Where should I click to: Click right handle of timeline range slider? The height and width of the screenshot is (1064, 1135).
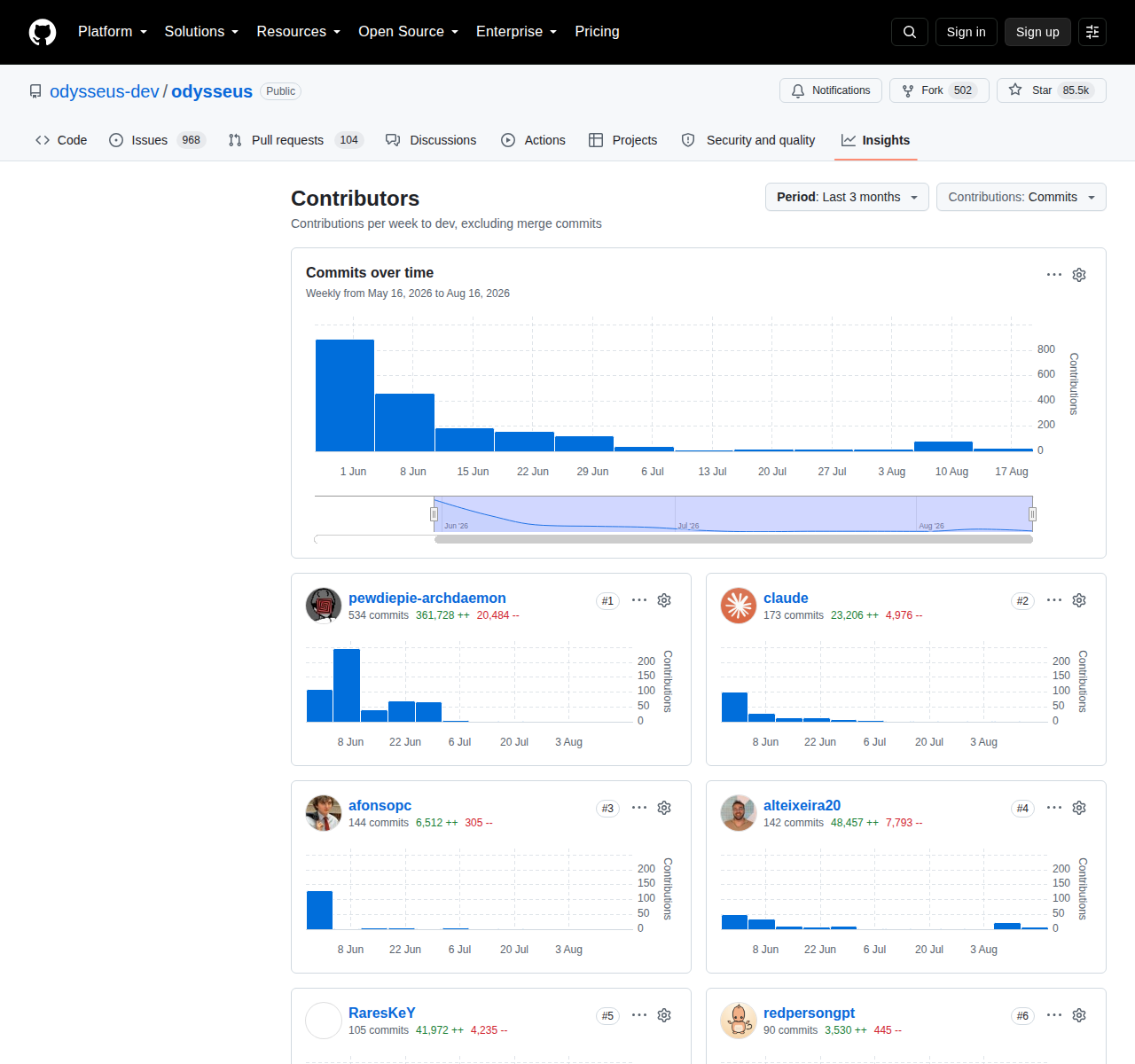point(1032,514)
